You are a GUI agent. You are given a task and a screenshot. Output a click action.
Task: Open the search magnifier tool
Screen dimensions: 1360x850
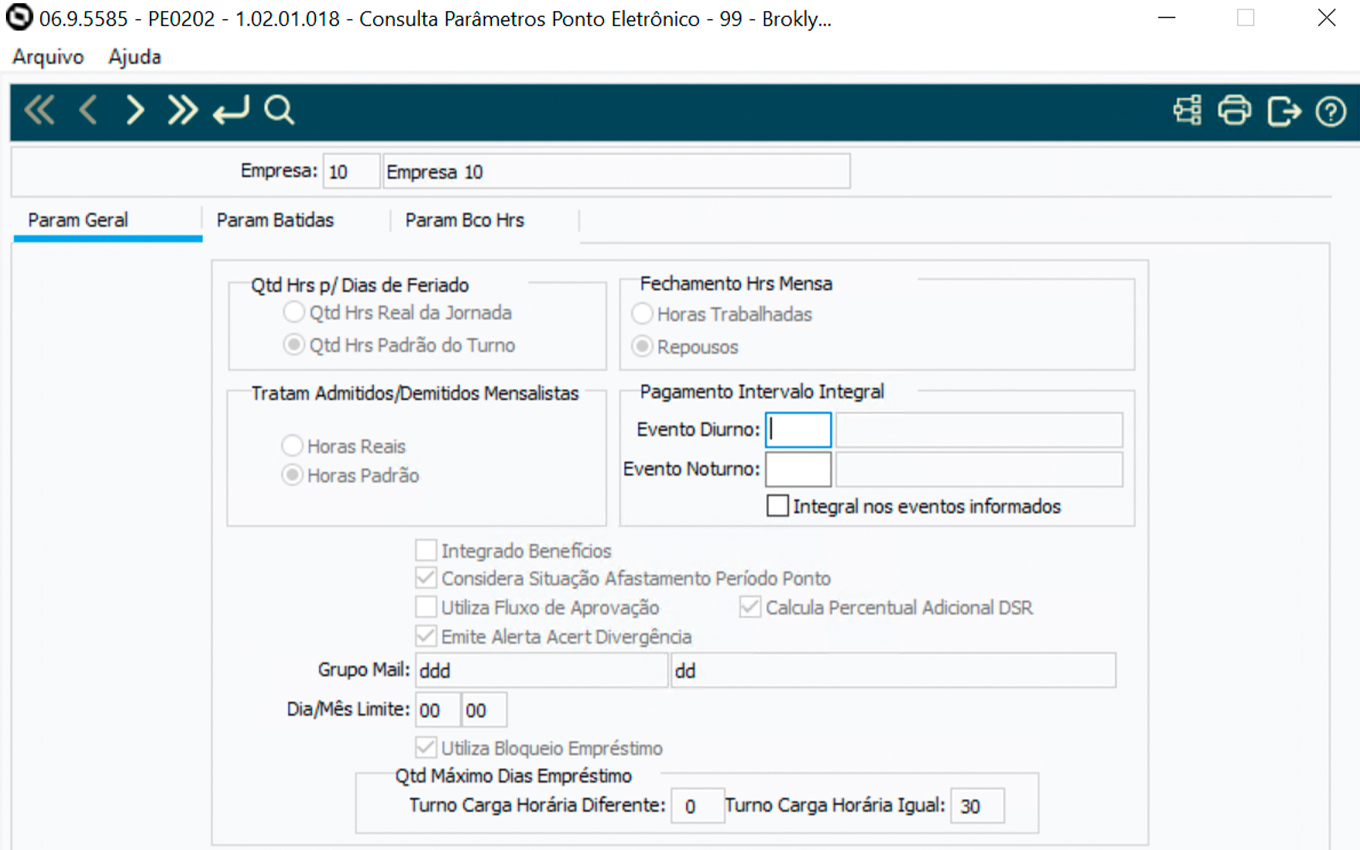click(x=279, y=111)
